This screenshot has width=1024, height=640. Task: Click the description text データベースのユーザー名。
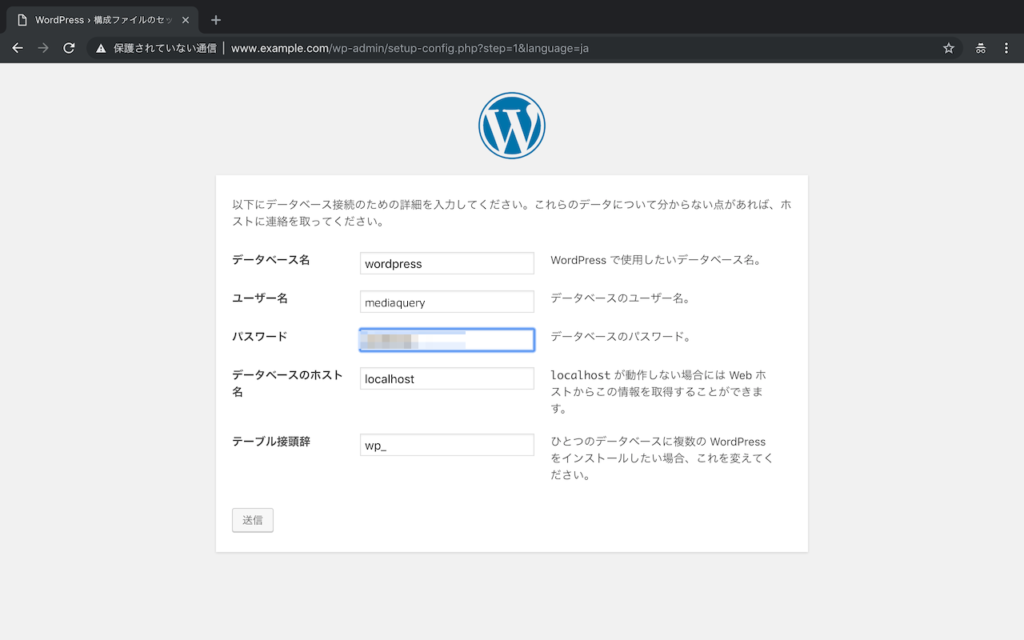click(620, 298)
